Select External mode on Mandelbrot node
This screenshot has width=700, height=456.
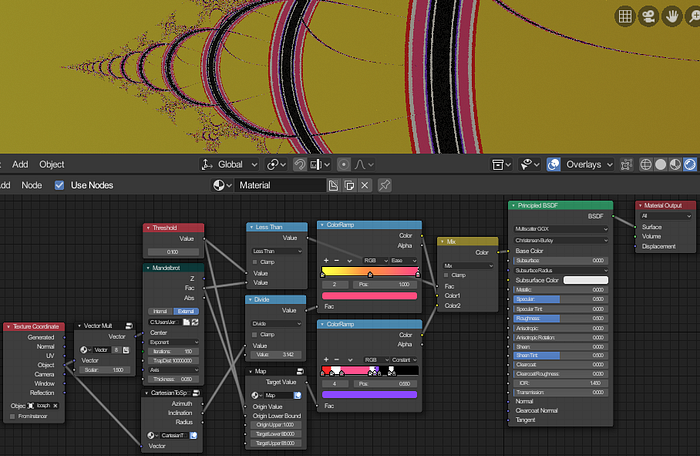click(x=186, y=311)
